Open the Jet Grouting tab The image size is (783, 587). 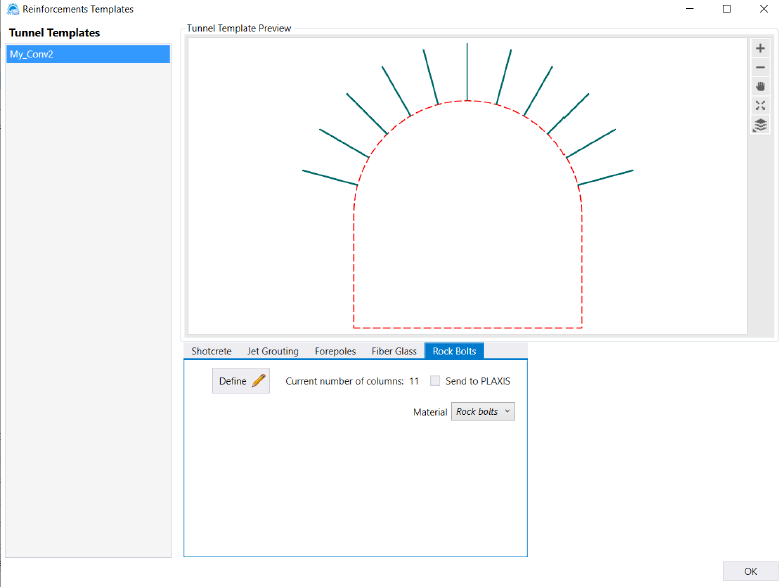[273, 351]
